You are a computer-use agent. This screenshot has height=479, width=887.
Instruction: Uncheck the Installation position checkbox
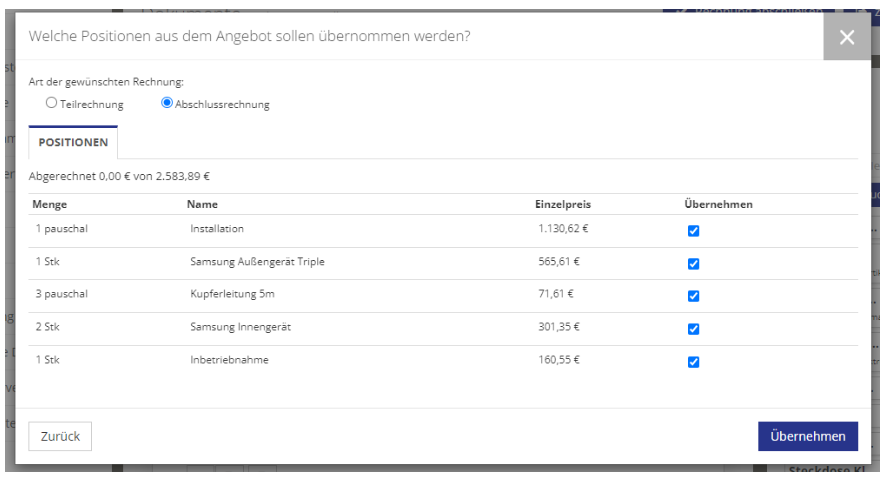[x=694, y=231]
